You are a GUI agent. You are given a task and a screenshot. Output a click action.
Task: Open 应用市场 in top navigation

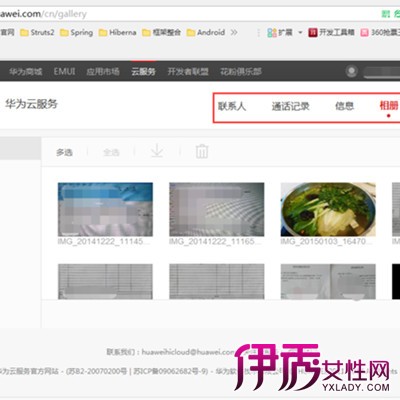[103, 71]
